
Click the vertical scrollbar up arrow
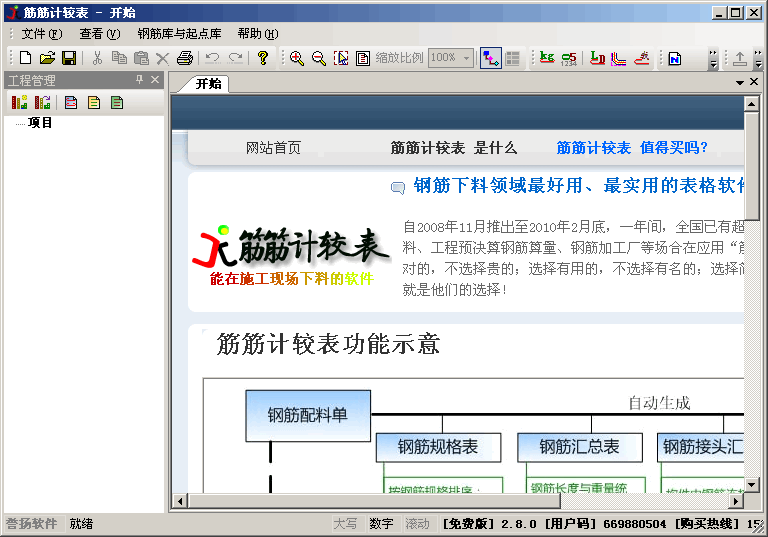751,104
